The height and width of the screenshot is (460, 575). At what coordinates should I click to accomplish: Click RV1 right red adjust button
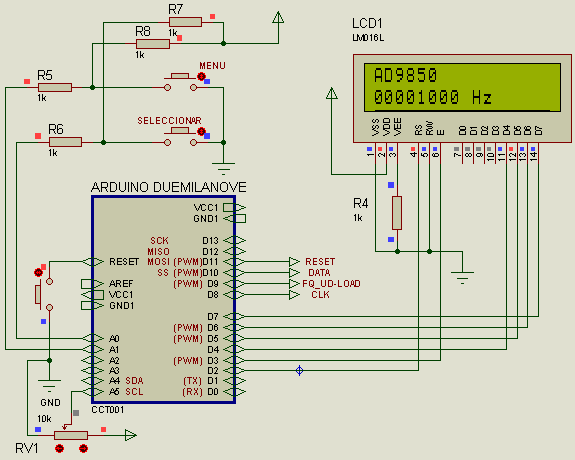(x=84, y=448)
